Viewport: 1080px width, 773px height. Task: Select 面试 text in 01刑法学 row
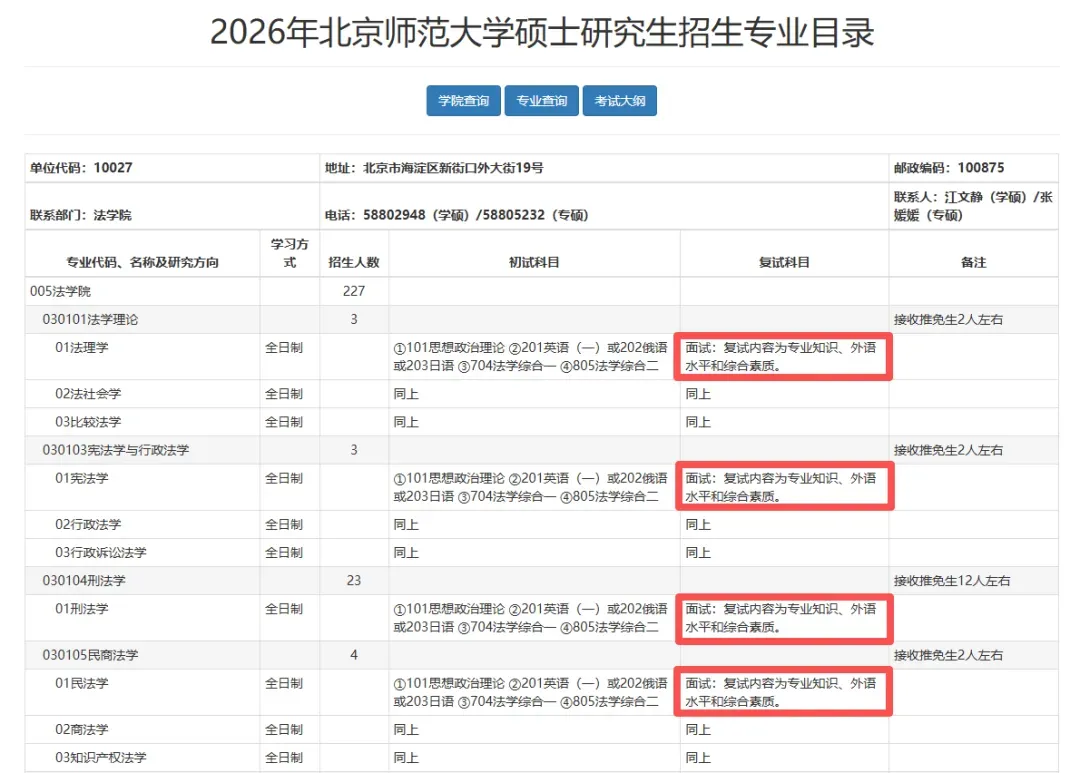click(x=781, y=618)
